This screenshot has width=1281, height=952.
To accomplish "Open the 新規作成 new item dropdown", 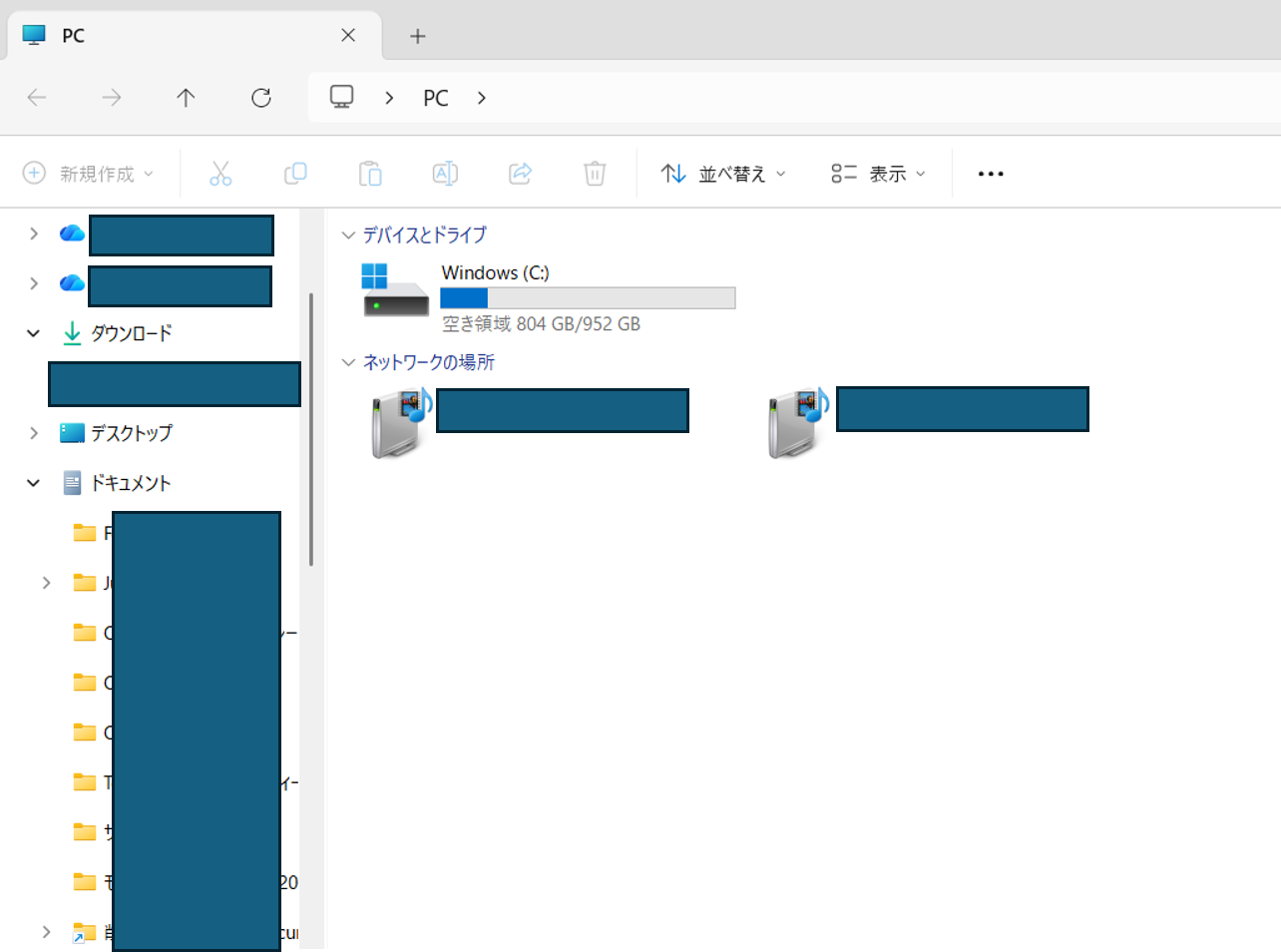I will (88, 174).
